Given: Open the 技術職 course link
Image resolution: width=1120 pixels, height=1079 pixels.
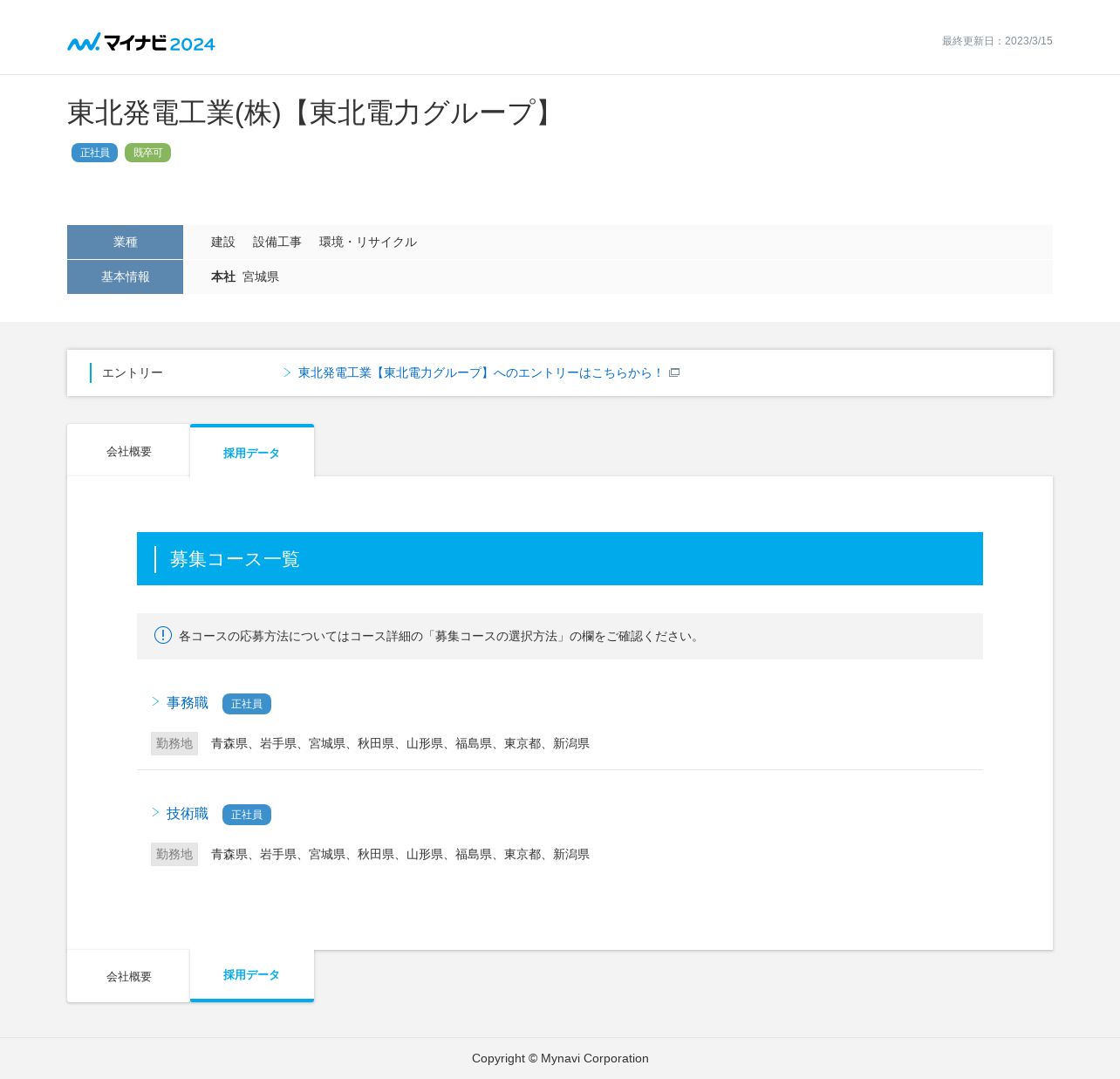Looking at the screenshot, I should pos(188,813).
